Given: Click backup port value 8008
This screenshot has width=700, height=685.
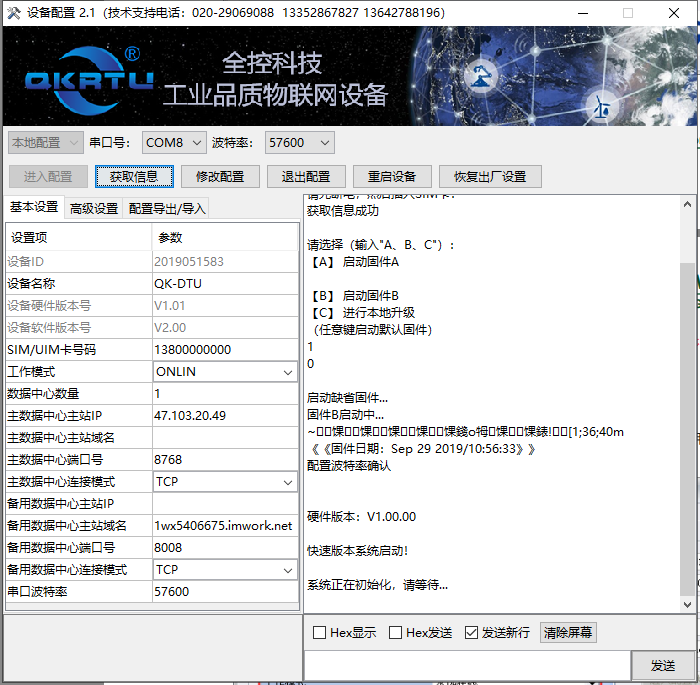Looking at the screenshot, I should pos(225,548).
